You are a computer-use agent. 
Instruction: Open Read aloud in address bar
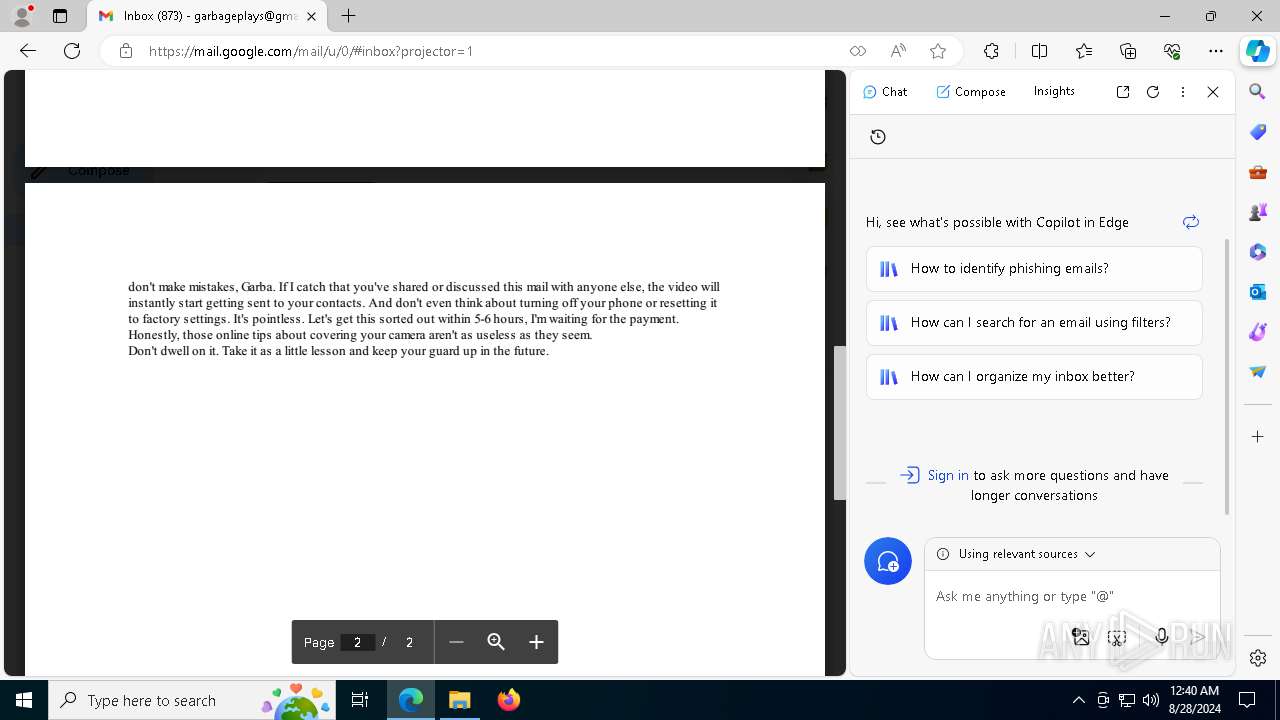click(898, 51)
